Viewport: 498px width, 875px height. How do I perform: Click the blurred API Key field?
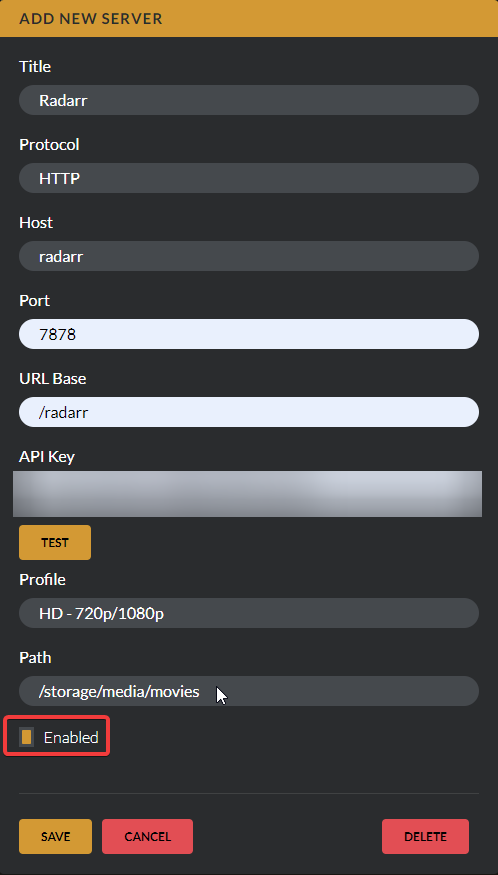247,494
